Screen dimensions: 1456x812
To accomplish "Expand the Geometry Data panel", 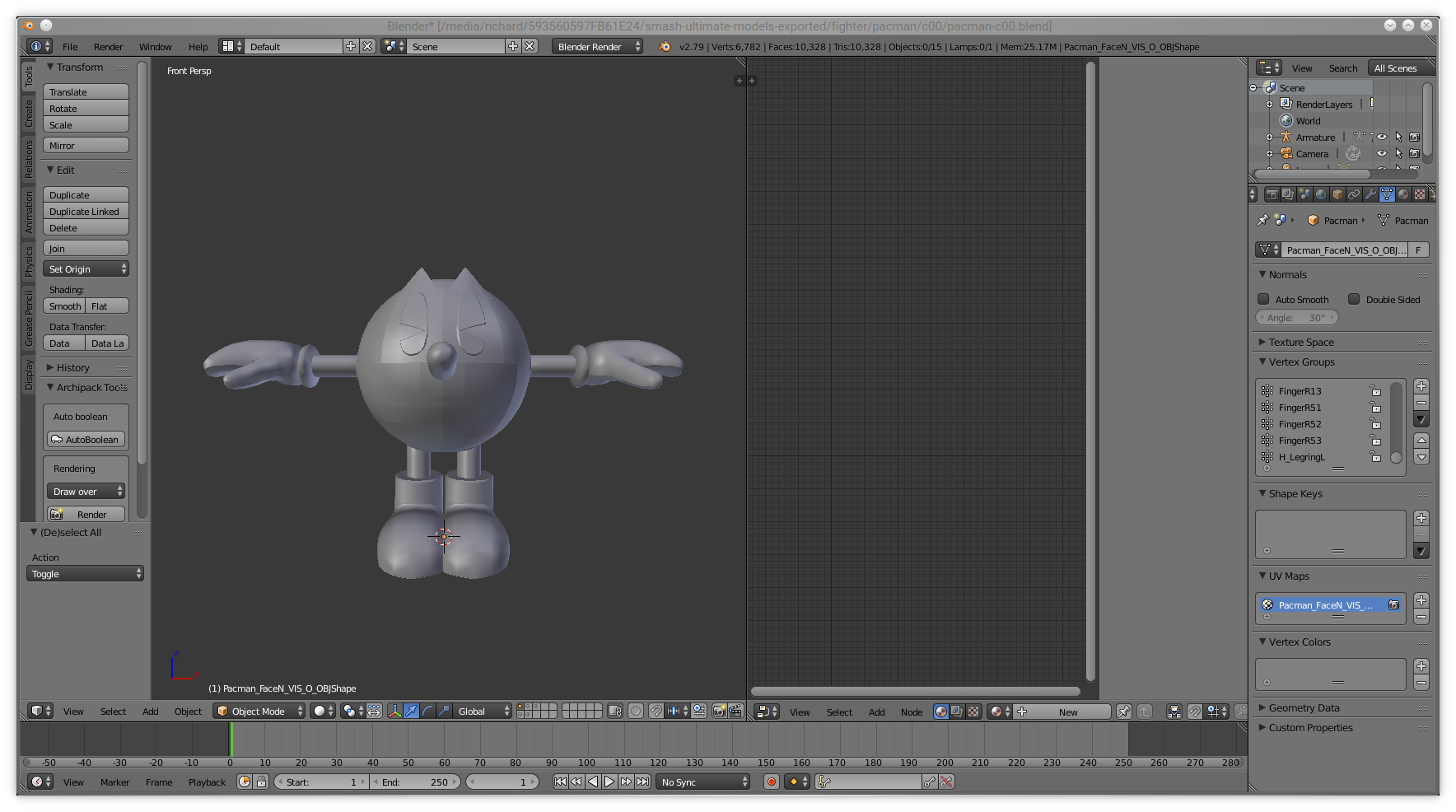I will click(1304, 707).
